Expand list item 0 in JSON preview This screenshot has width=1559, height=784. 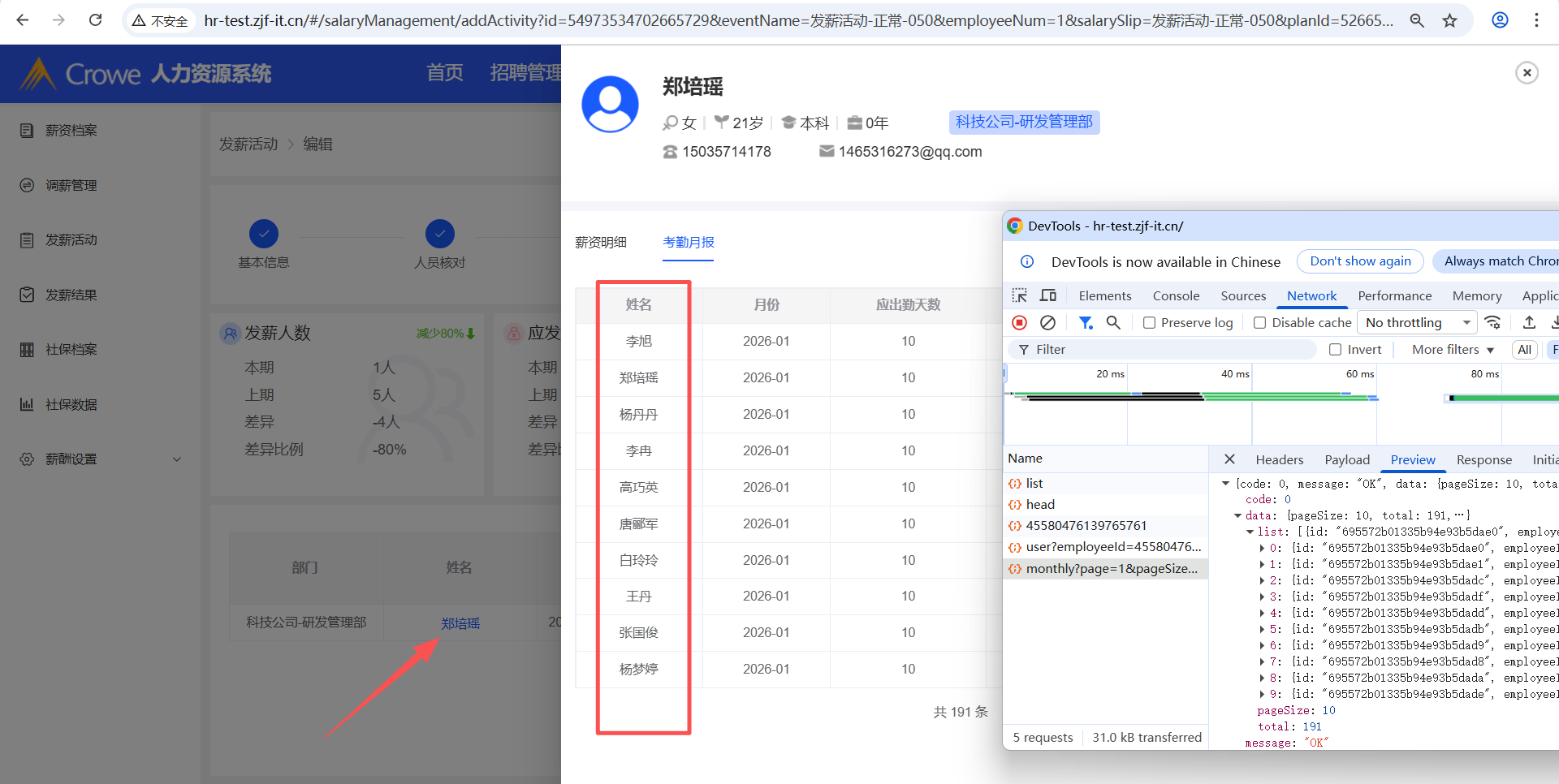click(1262, 549)
